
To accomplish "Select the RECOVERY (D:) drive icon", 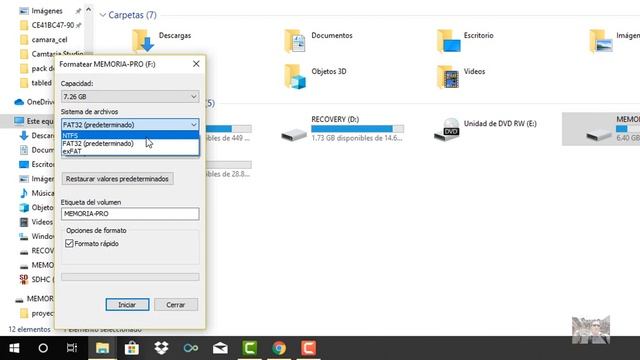I will (294, 134).
